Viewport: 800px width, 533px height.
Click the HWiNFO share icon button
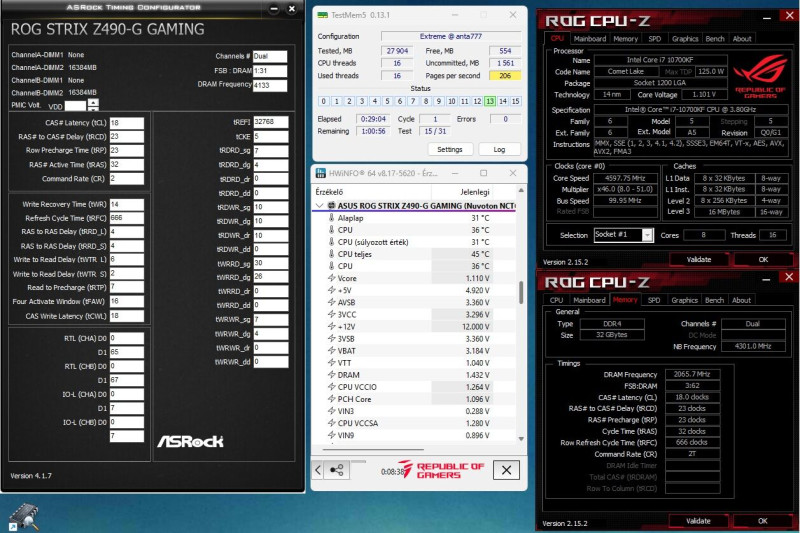(x=337, y=470)
